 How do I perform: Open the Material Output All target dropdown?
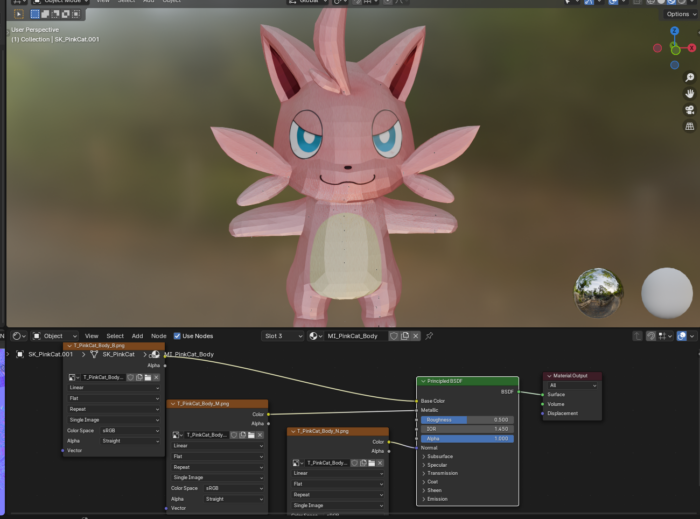click(x=572, y=385)
